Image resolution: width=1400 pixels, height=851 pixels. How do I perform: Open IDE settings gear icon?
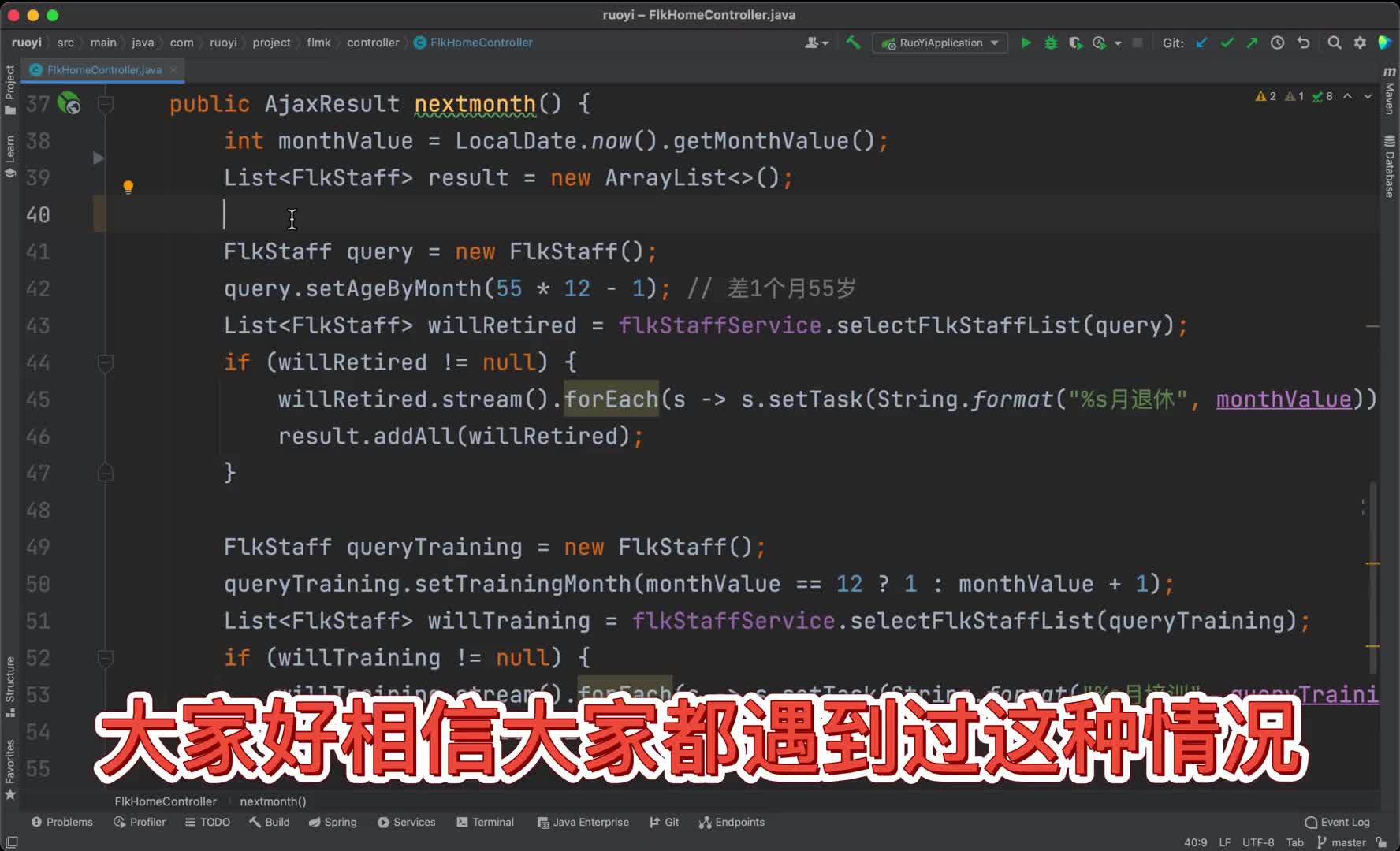[x=1360, y=43]
